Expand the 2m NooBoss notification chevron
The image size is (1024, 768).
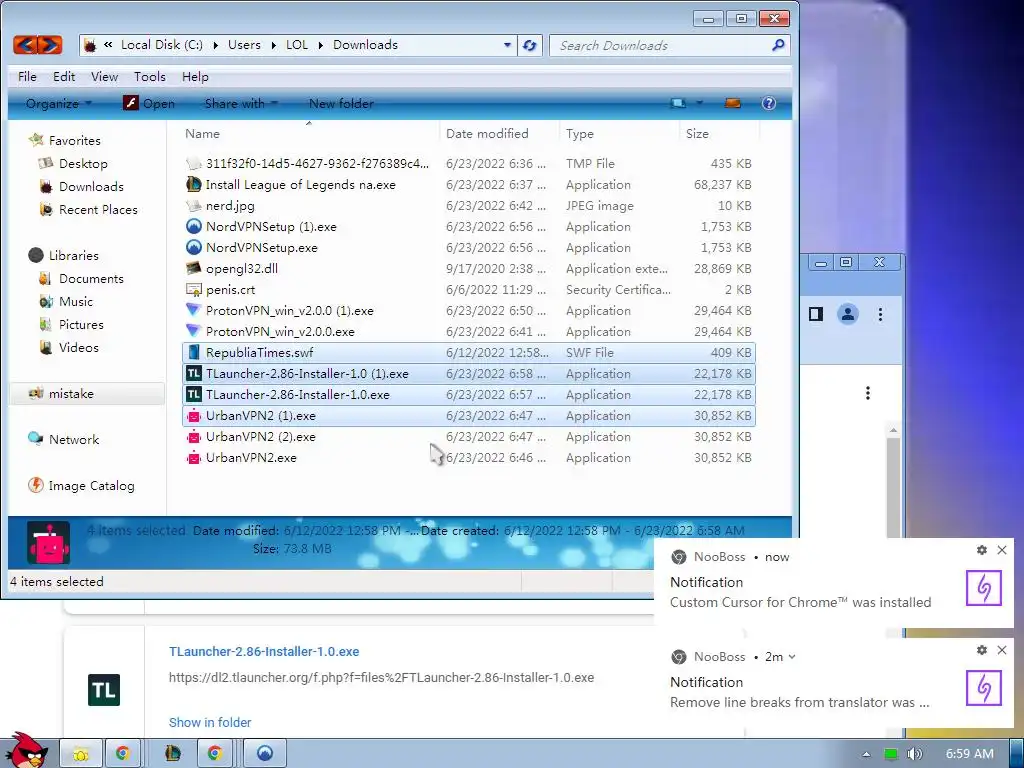point(792,656)
